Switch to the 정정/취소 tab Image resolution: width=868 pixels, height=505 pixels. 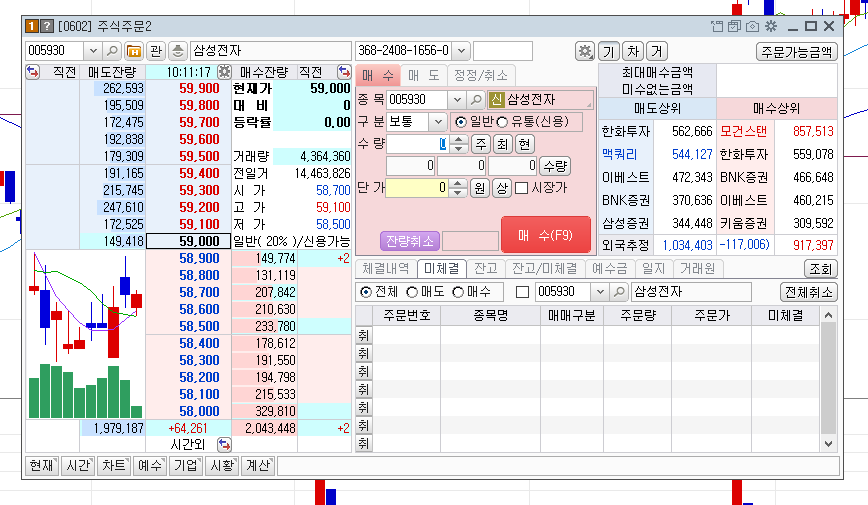(x=480, y=75)
